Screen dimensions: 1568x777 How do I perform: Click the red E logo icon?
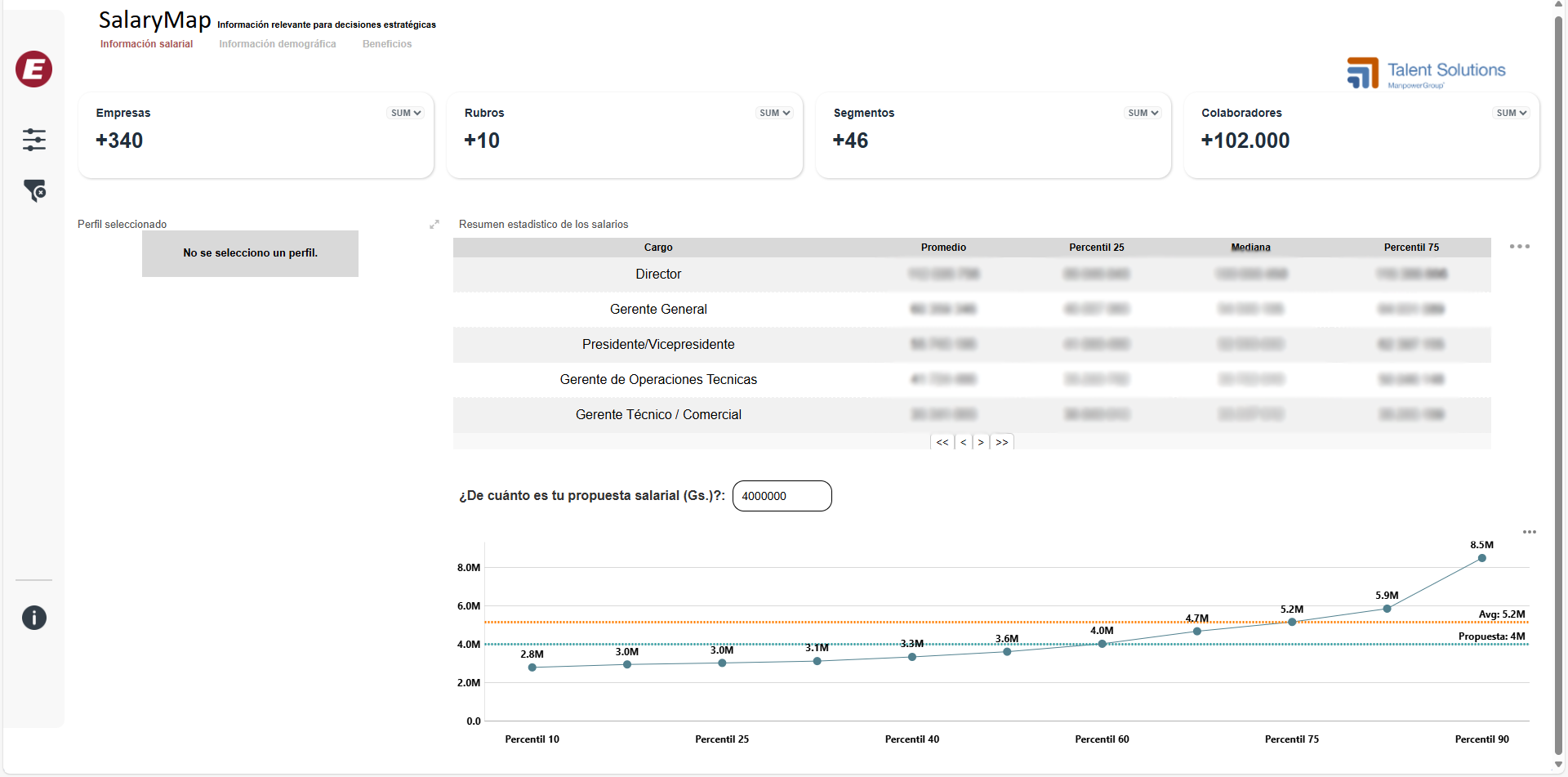(33, 69)
